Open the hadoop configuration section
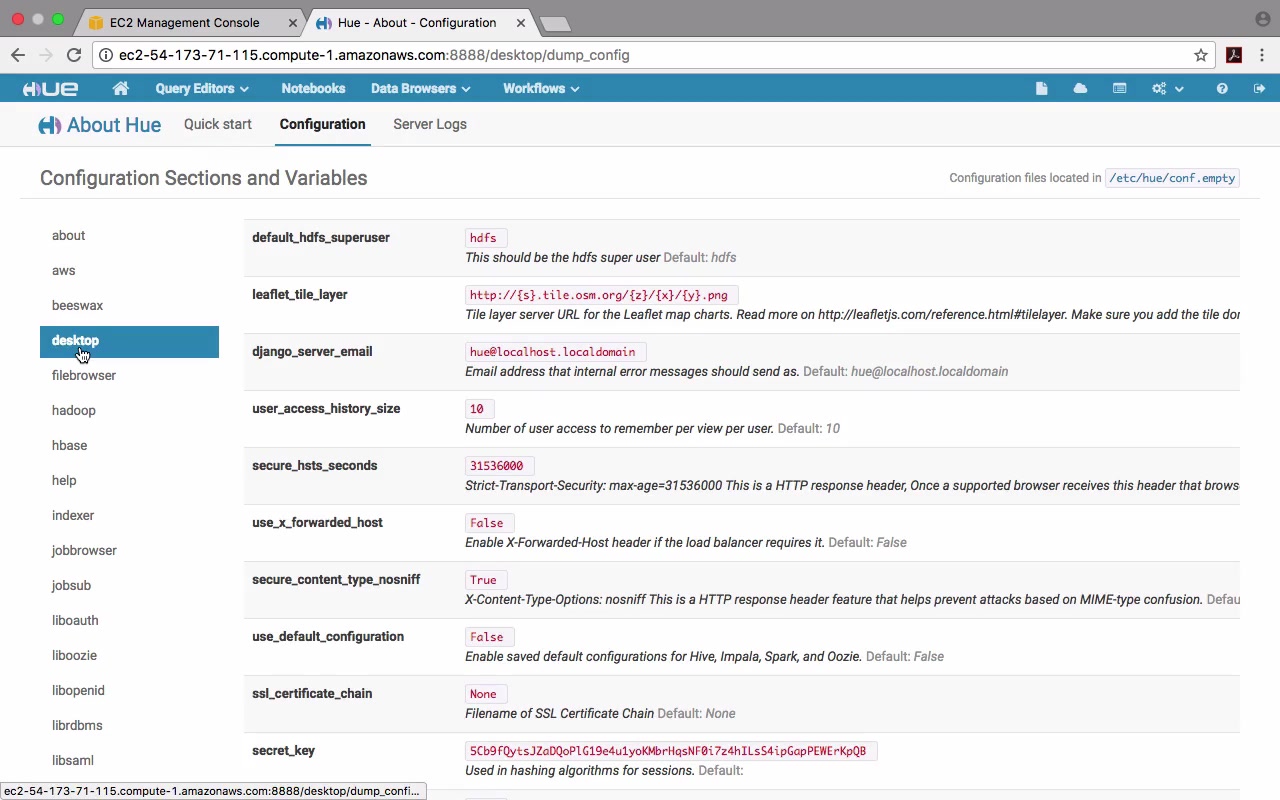 [x=74, y=411]
